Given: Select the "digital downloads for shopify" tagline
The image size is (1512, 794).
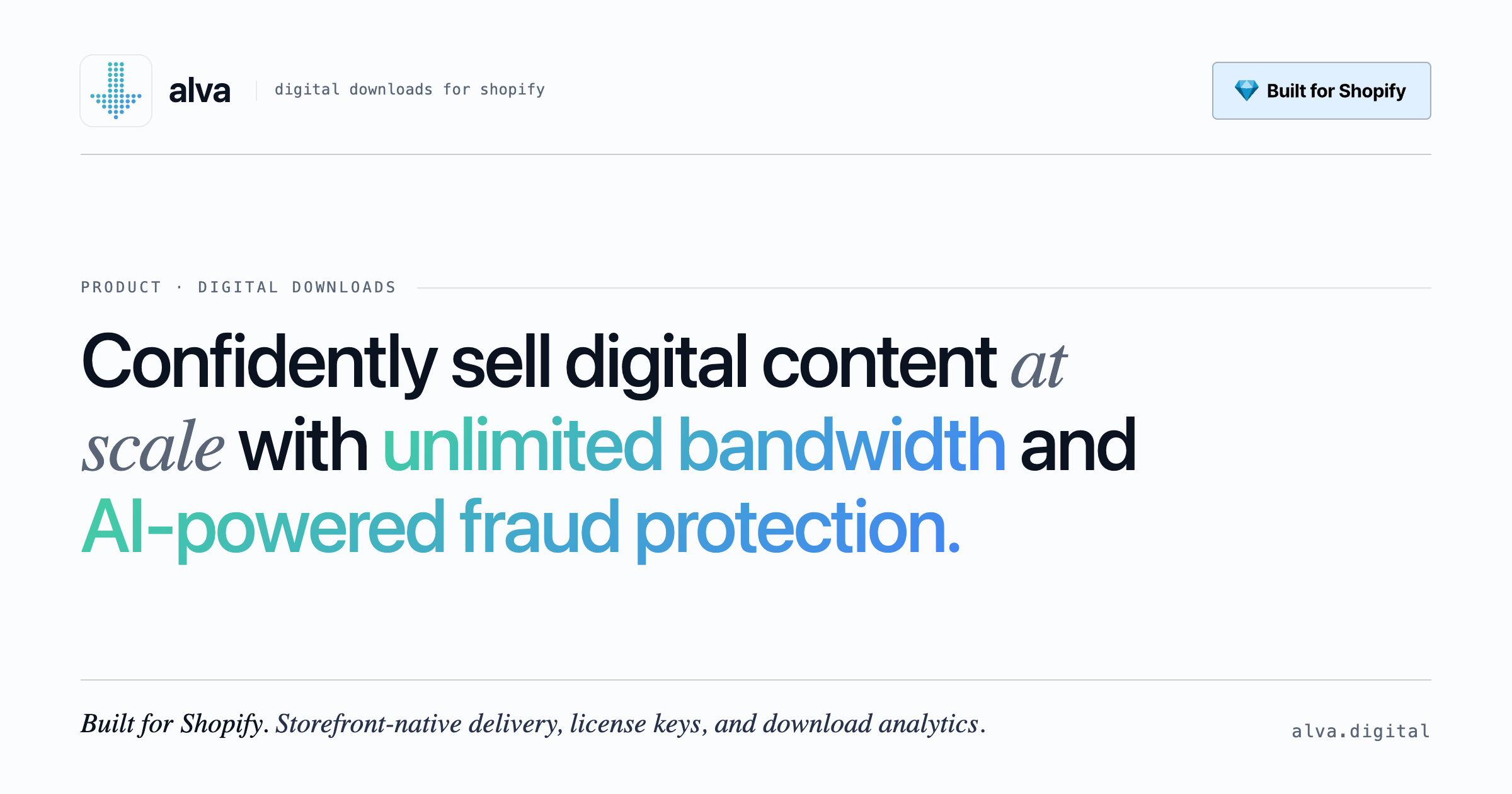Looking at the screenshot, I should [x=409, y=90].
